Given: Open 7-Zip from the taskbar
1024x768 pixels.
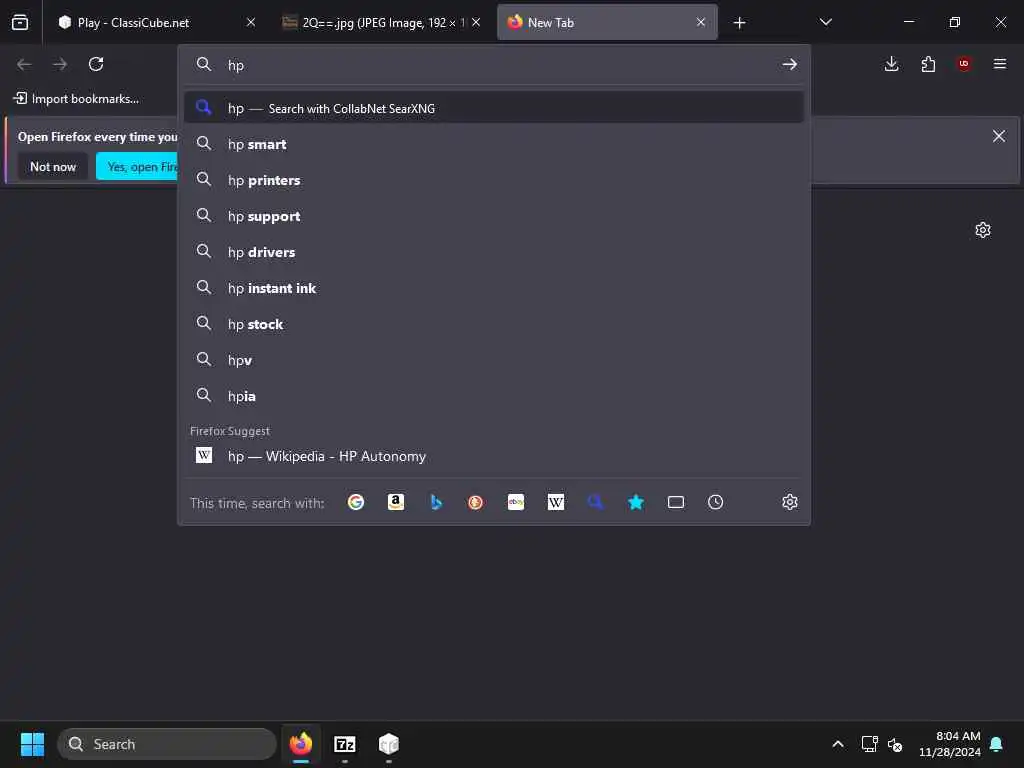Looking at the screenshot, I should (x=345, y=744).
